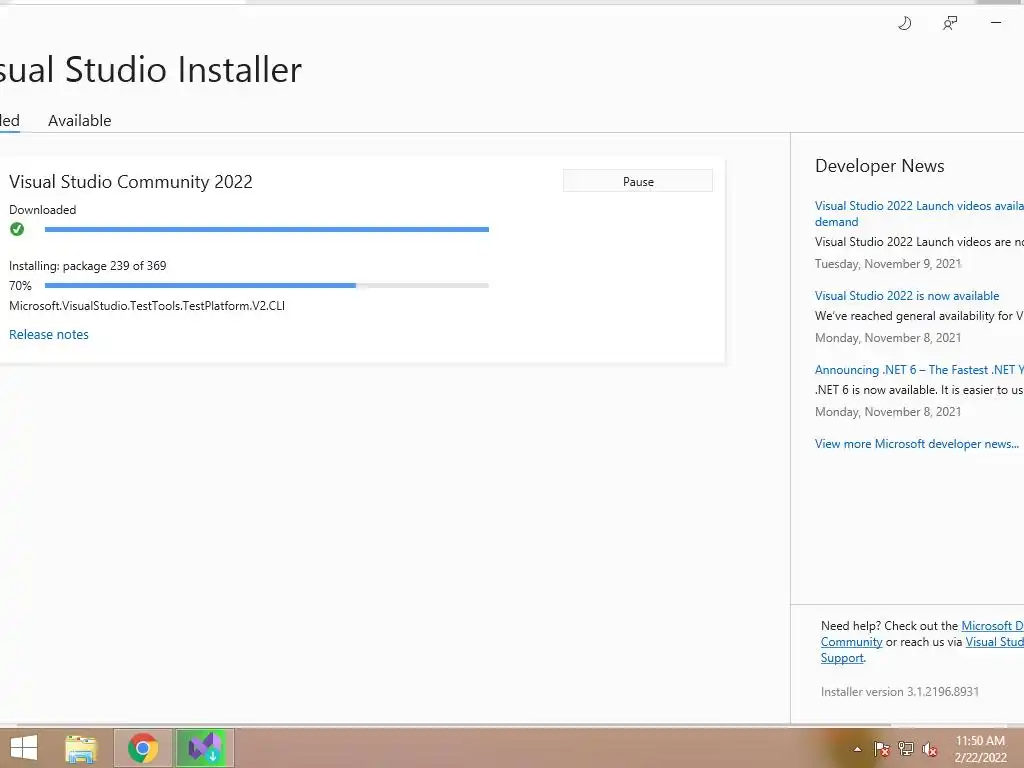Pause the Visual Studio Community 2022 installation
The image size is (1024, 768).
(638, 182)
